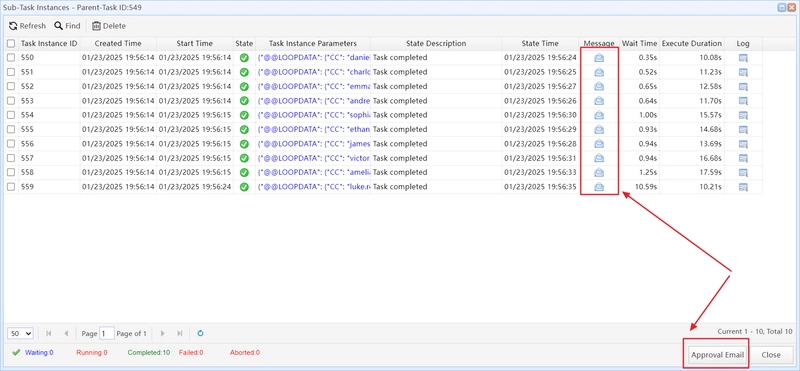This screenshot has height=371, width=800.
Task: View log for task instance 551
Action: (743, 72)
